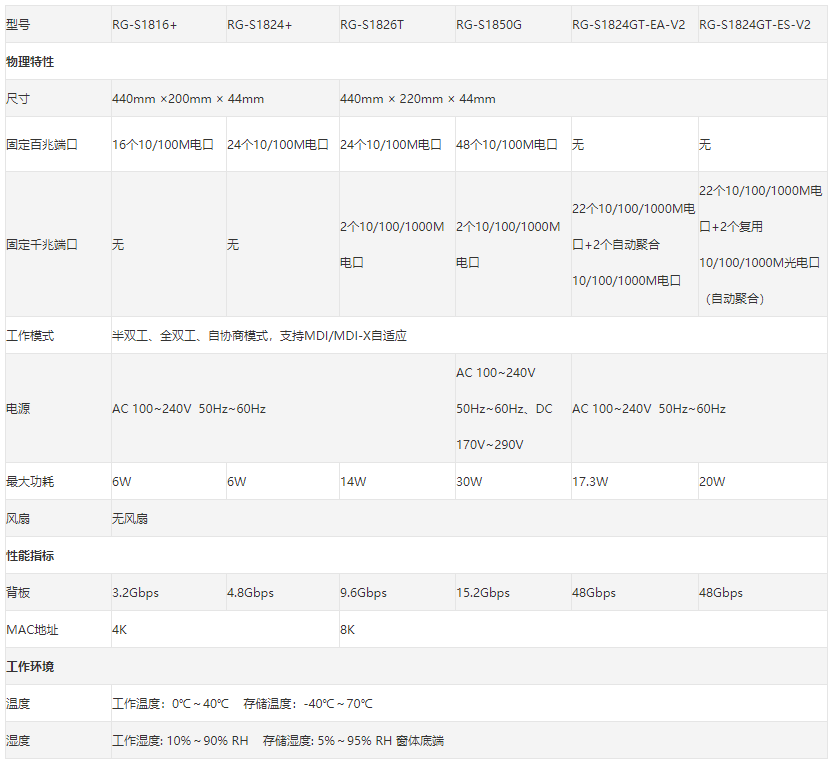The width and height of the screenshot is (833, 762).
Task: Click the 30W power value
Action: (470, 481)
